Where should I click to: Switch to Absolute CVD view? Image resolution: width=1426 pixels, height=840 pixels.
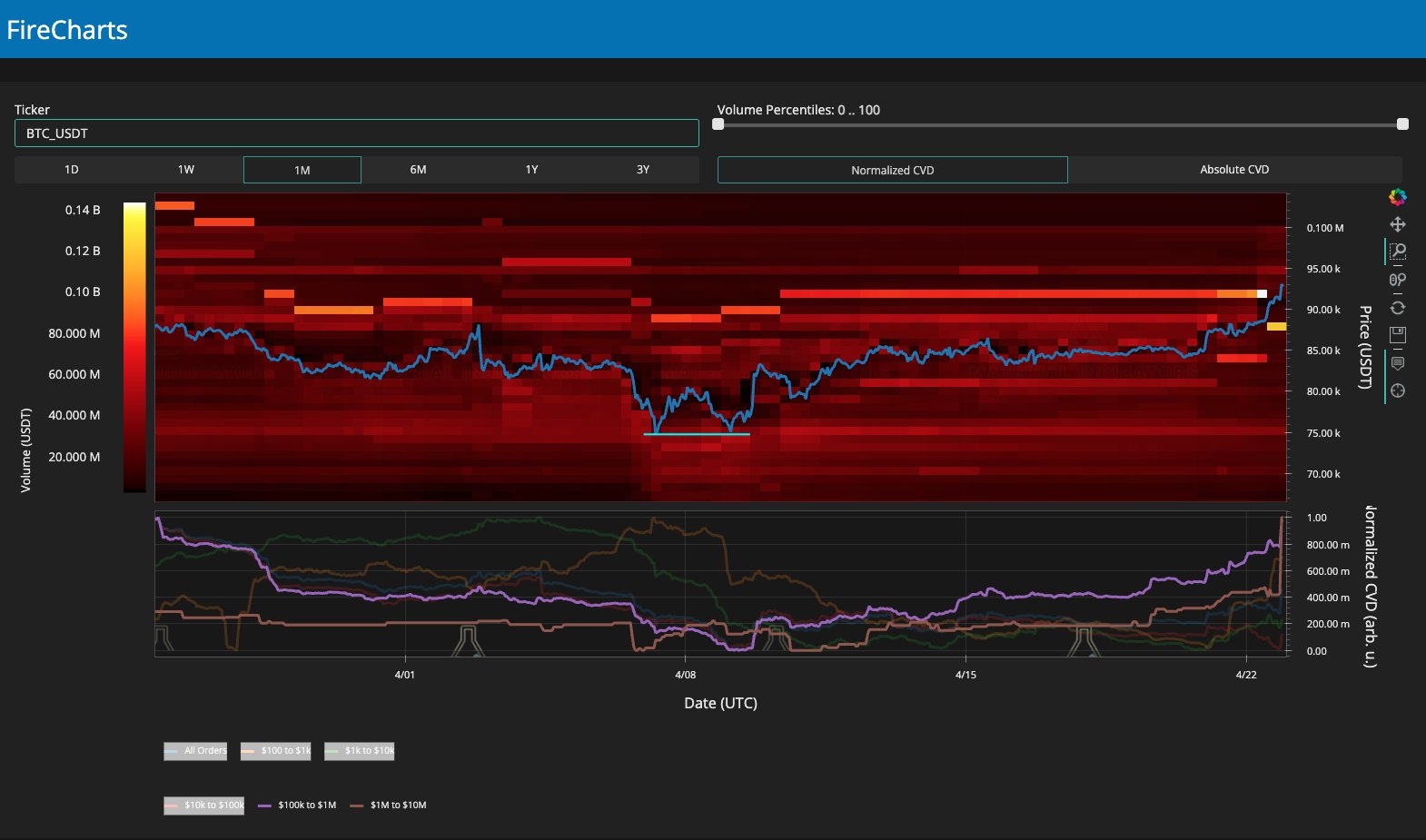1233,170
